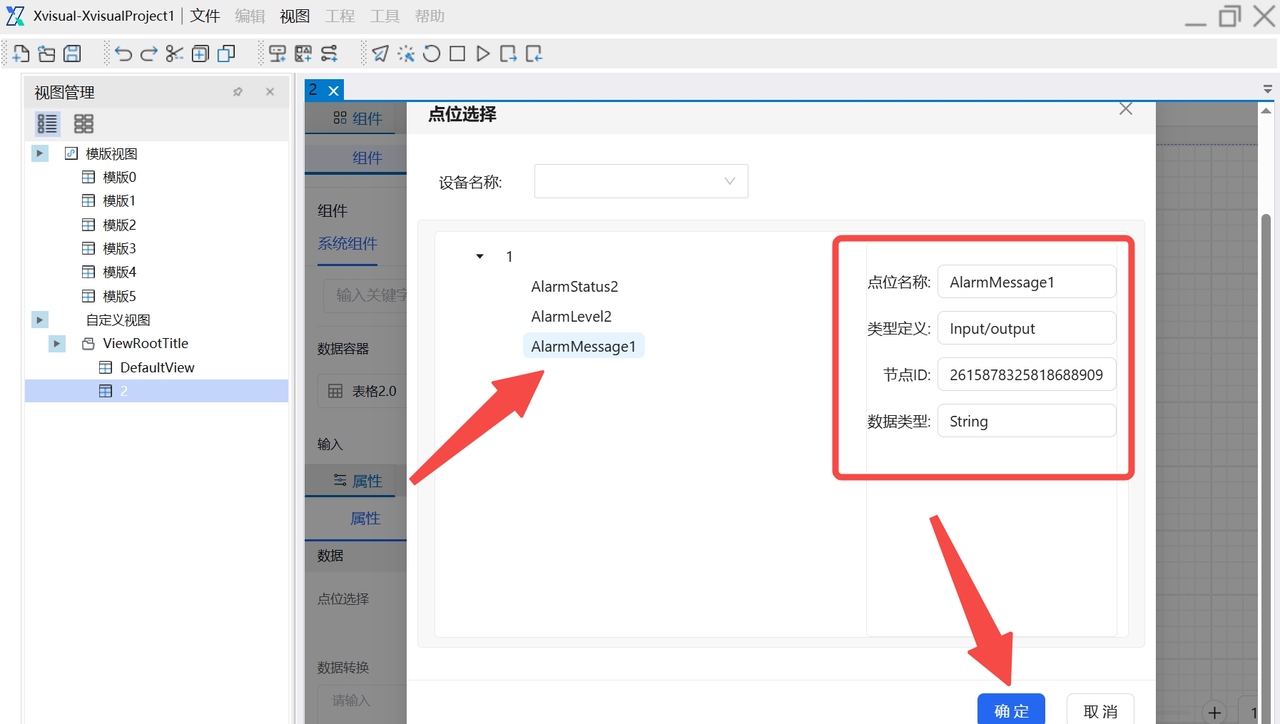Click the 节点ID input field
This screenshot has width=1280, height=724.
[1026, 375]
